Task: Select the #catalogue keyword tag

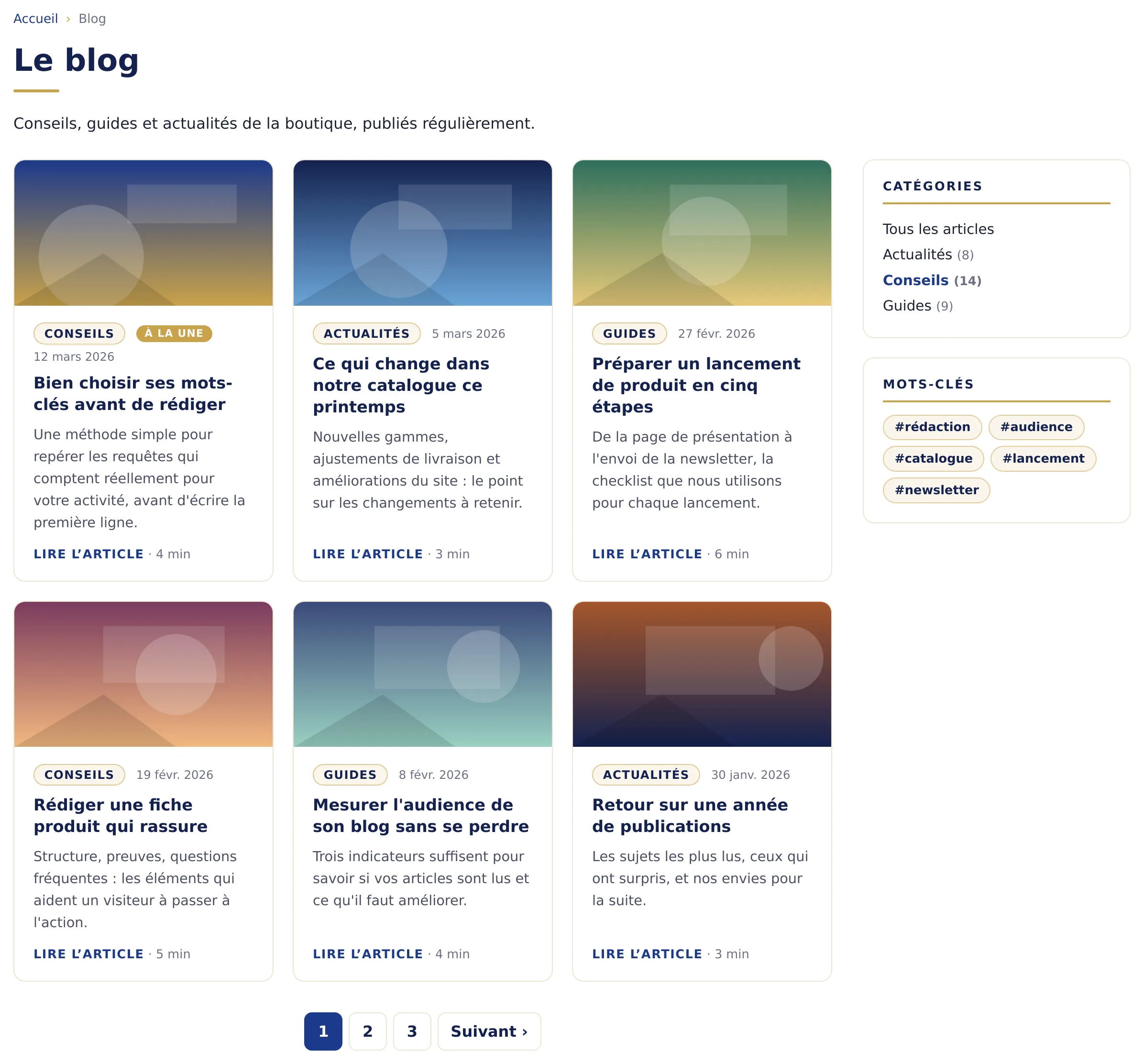Action: pos(934,459)
